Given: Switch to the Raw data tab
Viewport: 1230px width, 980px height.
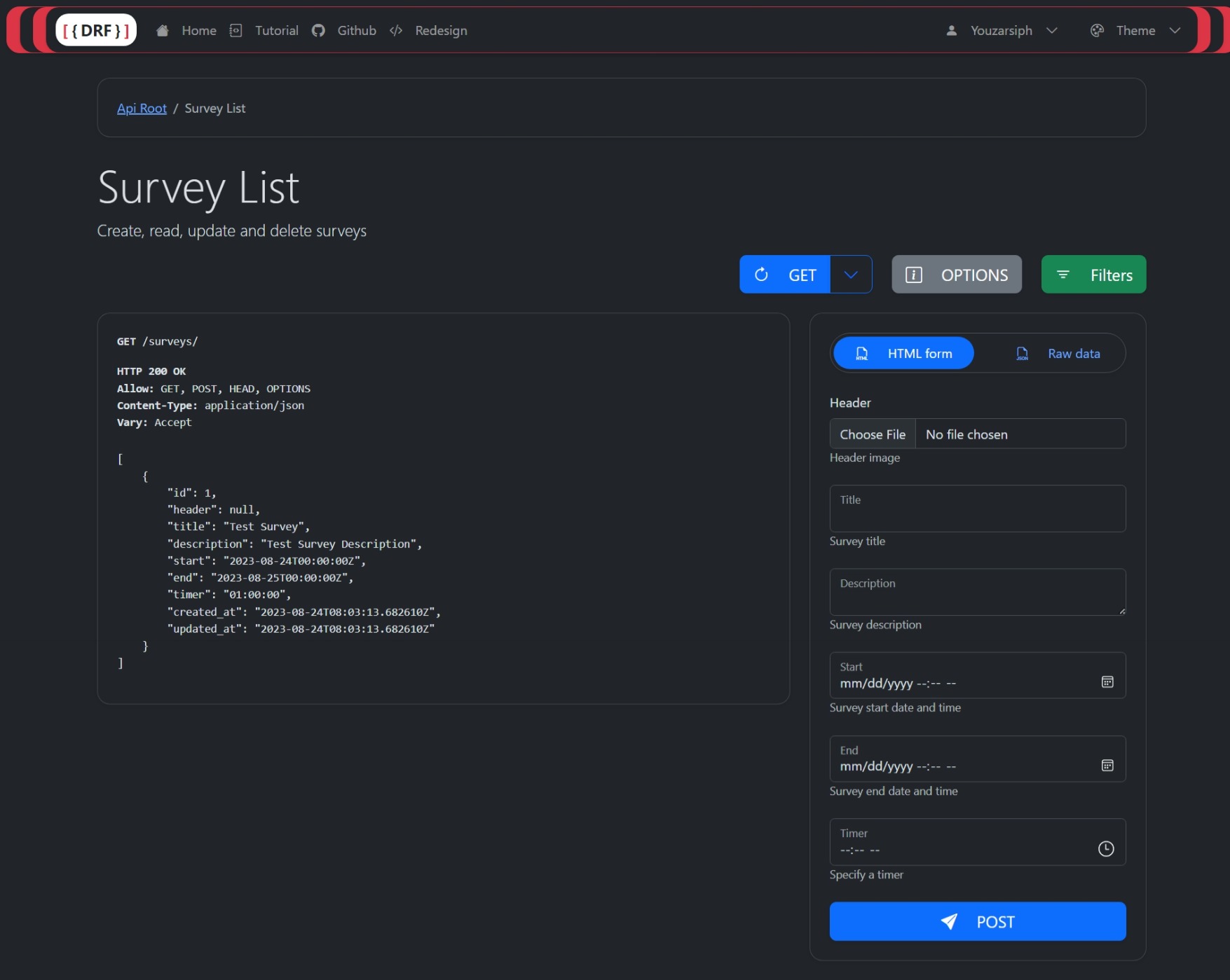Looking at the screenshot, I should pyautogui.click(x=1058, y=353).
